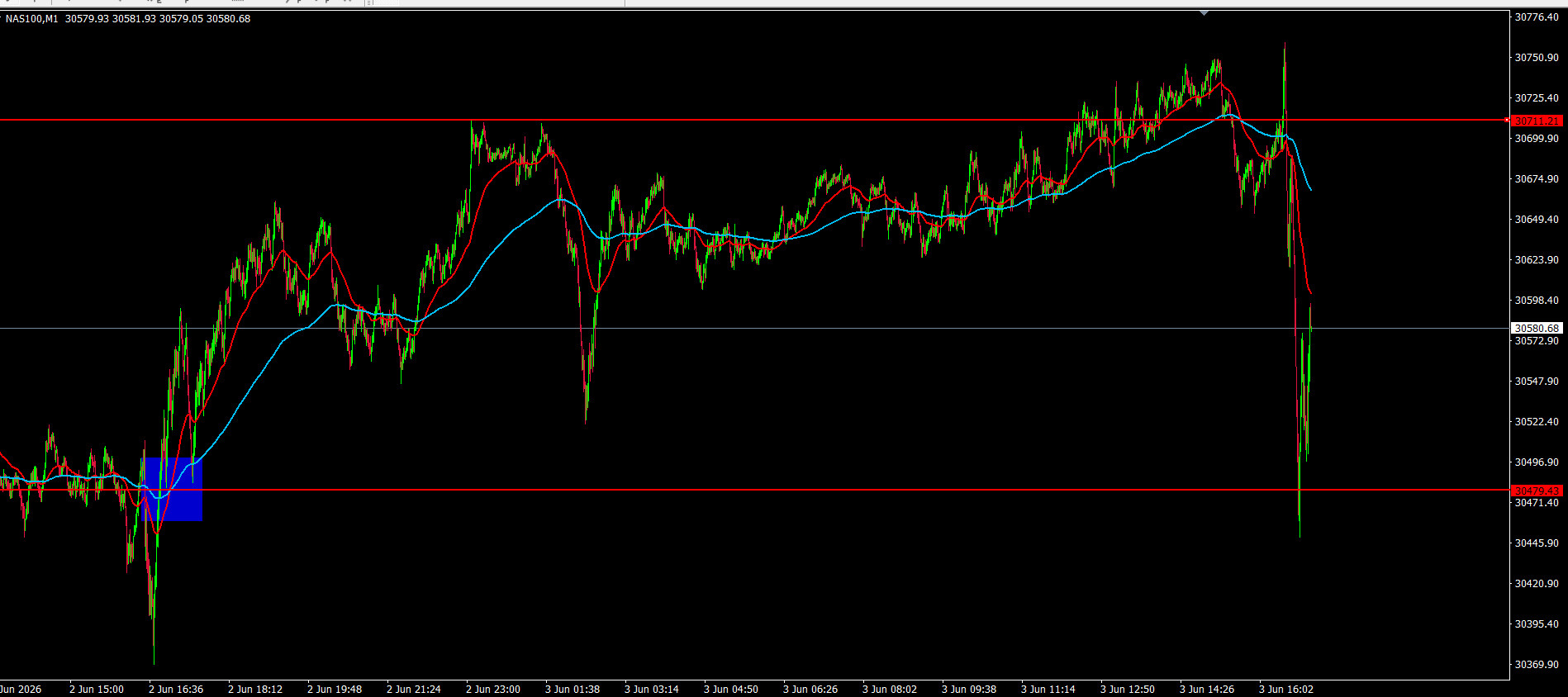Viewport: 1568px width, 697px height.
Task: Click the red 30711.21 price tag
Action: tap(1537, 121)
